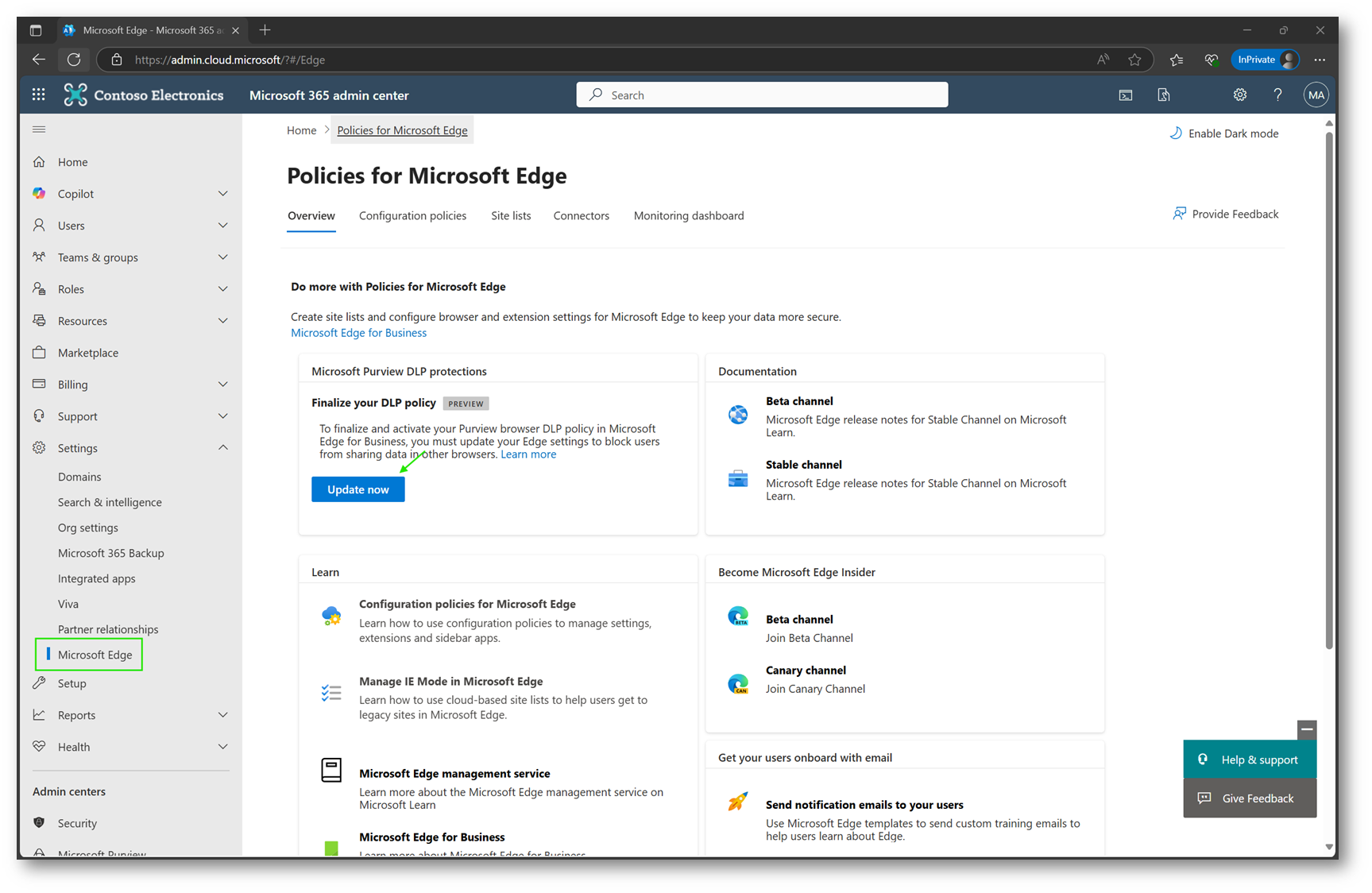The height and width of the screenshot is (893, 1372).
Task: Collapse the navigation hamburger menu
Action: coord(39,130)
